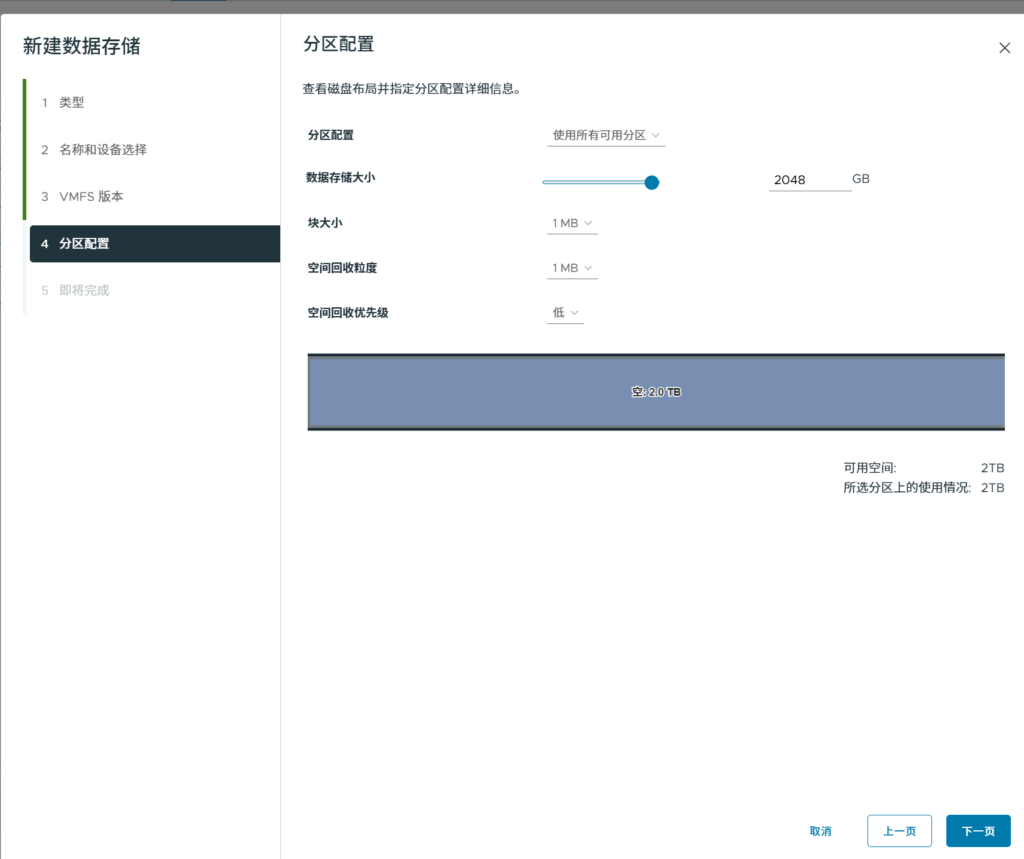
Task: Expand the 空间回收优先级 dropdown set to 低
Action: pyautogui.click(x=565, y=313)
